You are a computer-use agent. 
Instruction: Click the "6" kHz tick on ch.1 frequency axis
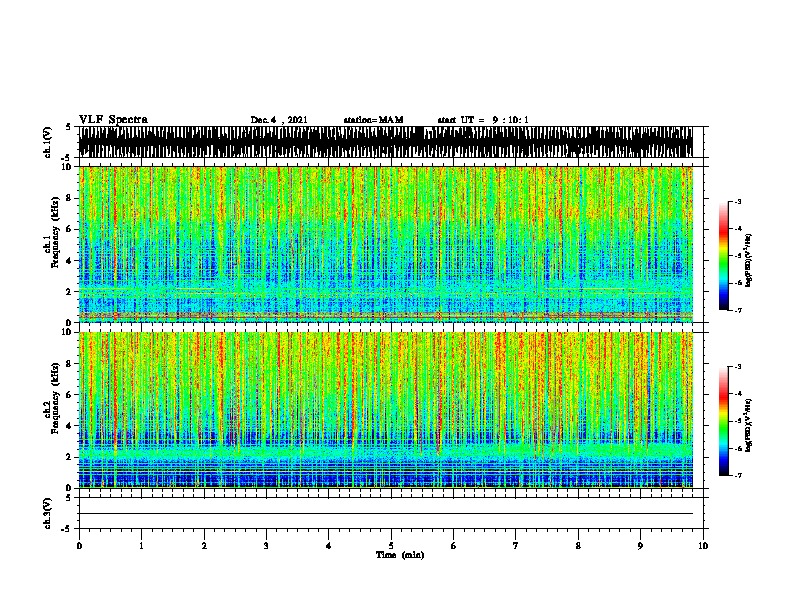point(69,229)
